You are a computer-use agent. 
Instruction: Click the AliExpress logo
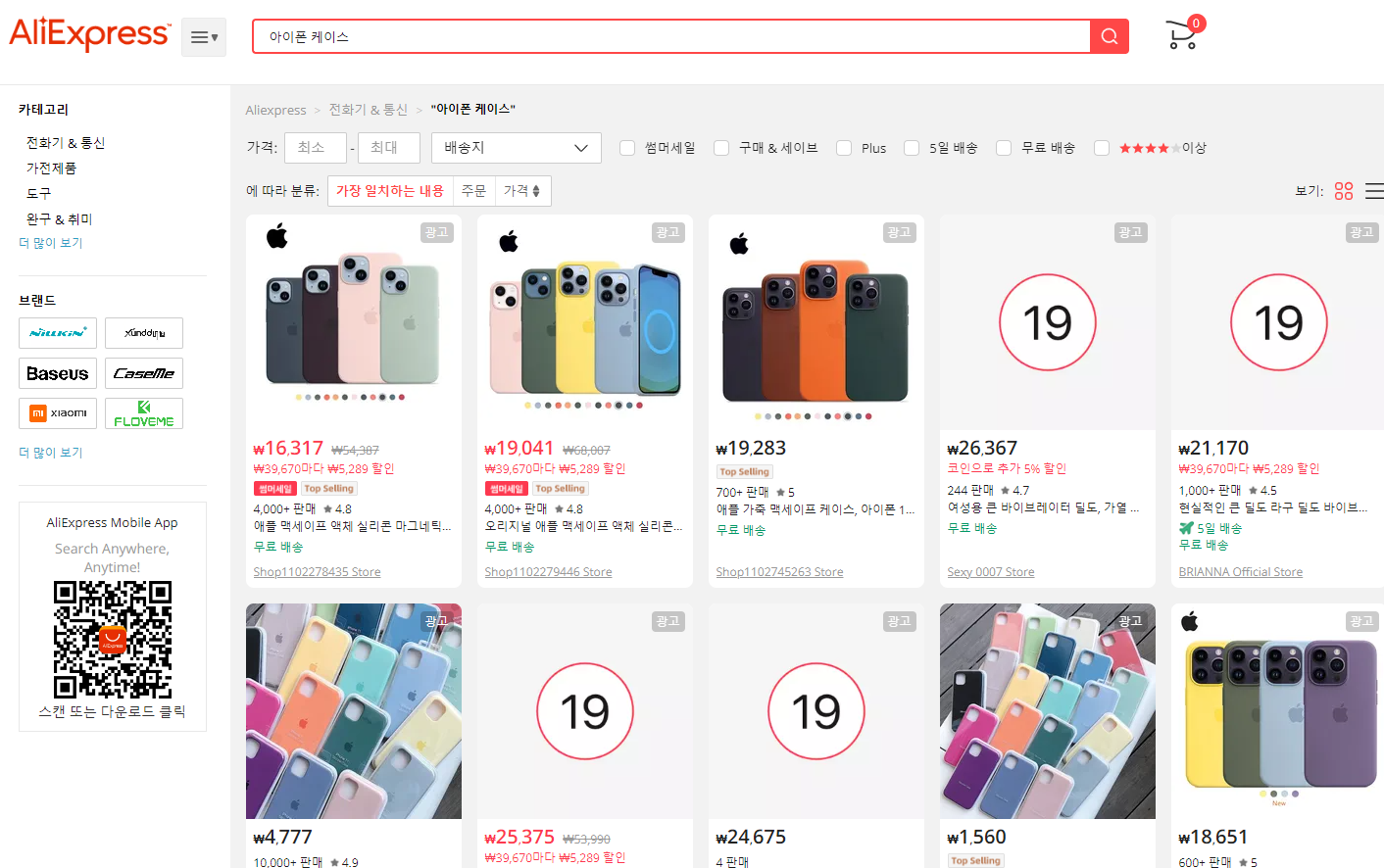click(x=89, y=34)
